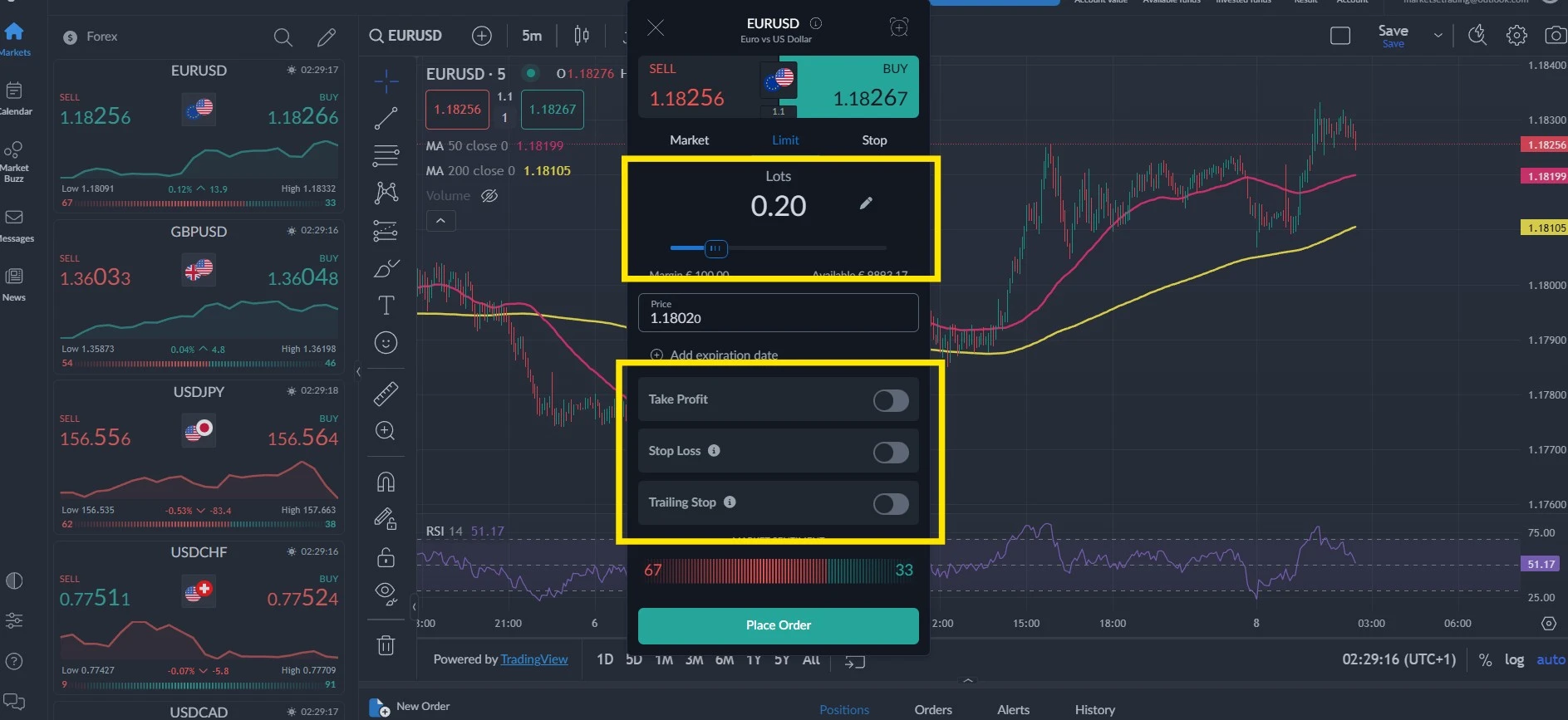Close the EURUSD order ticket X
This screenshot has height=720, width=1568.
(656, 28)
